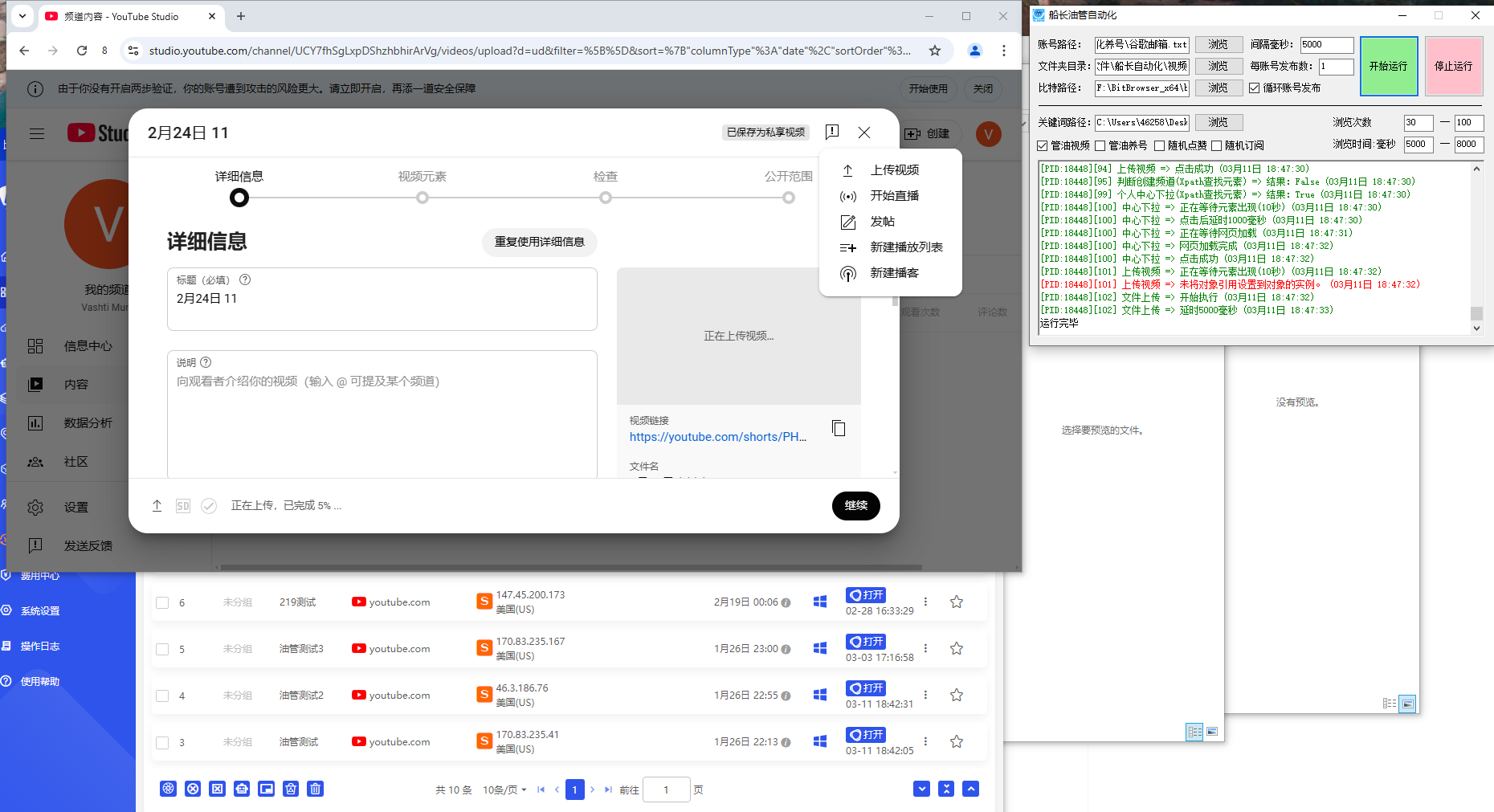This screenshot has width=1494, height=812.
Task: Click the down arrow button at bottom right of list
Action: click(921, 789)
